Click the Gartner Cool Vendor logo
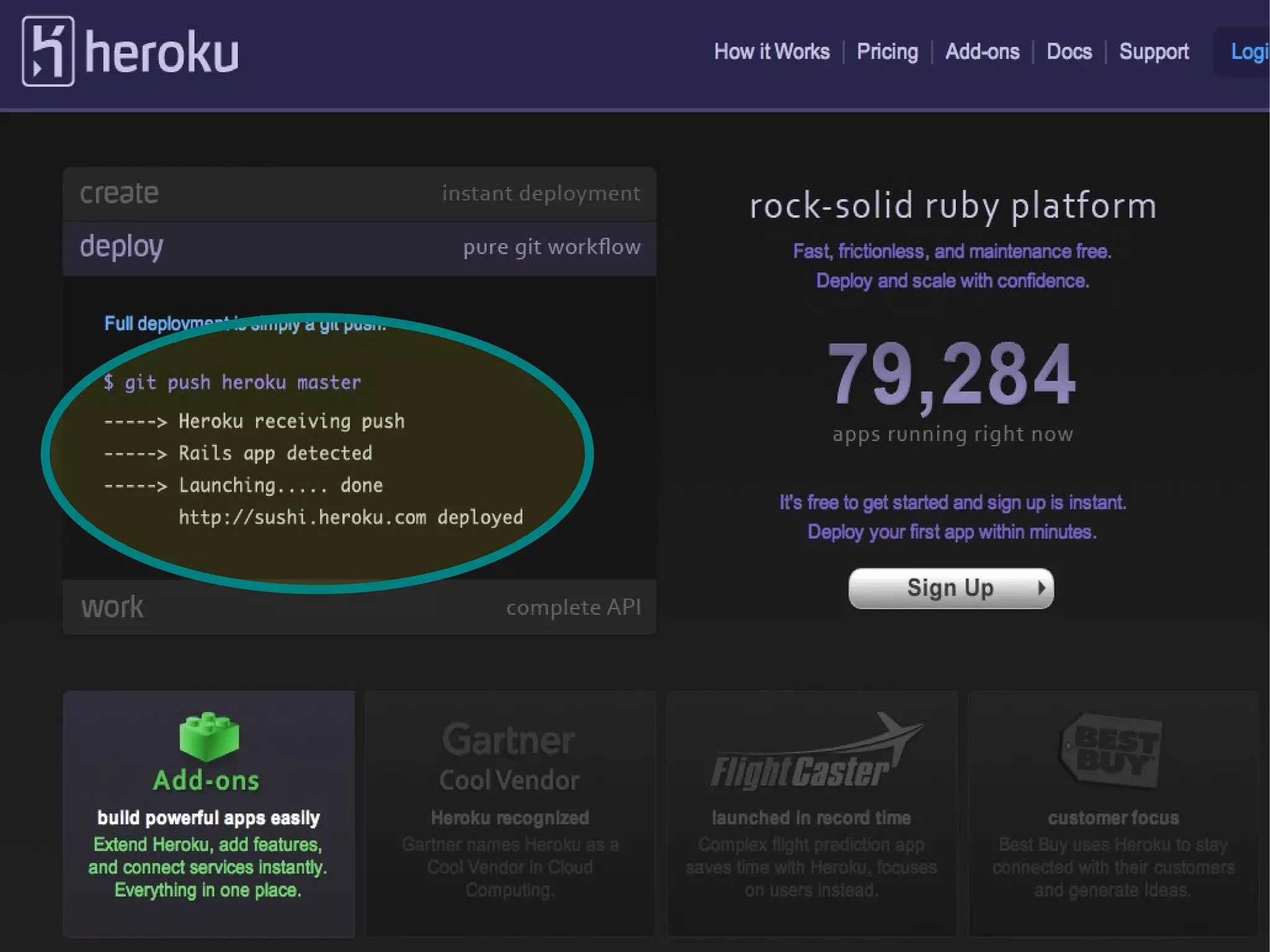This screenshot has height=952, width=1270. [x=509, y=756]
